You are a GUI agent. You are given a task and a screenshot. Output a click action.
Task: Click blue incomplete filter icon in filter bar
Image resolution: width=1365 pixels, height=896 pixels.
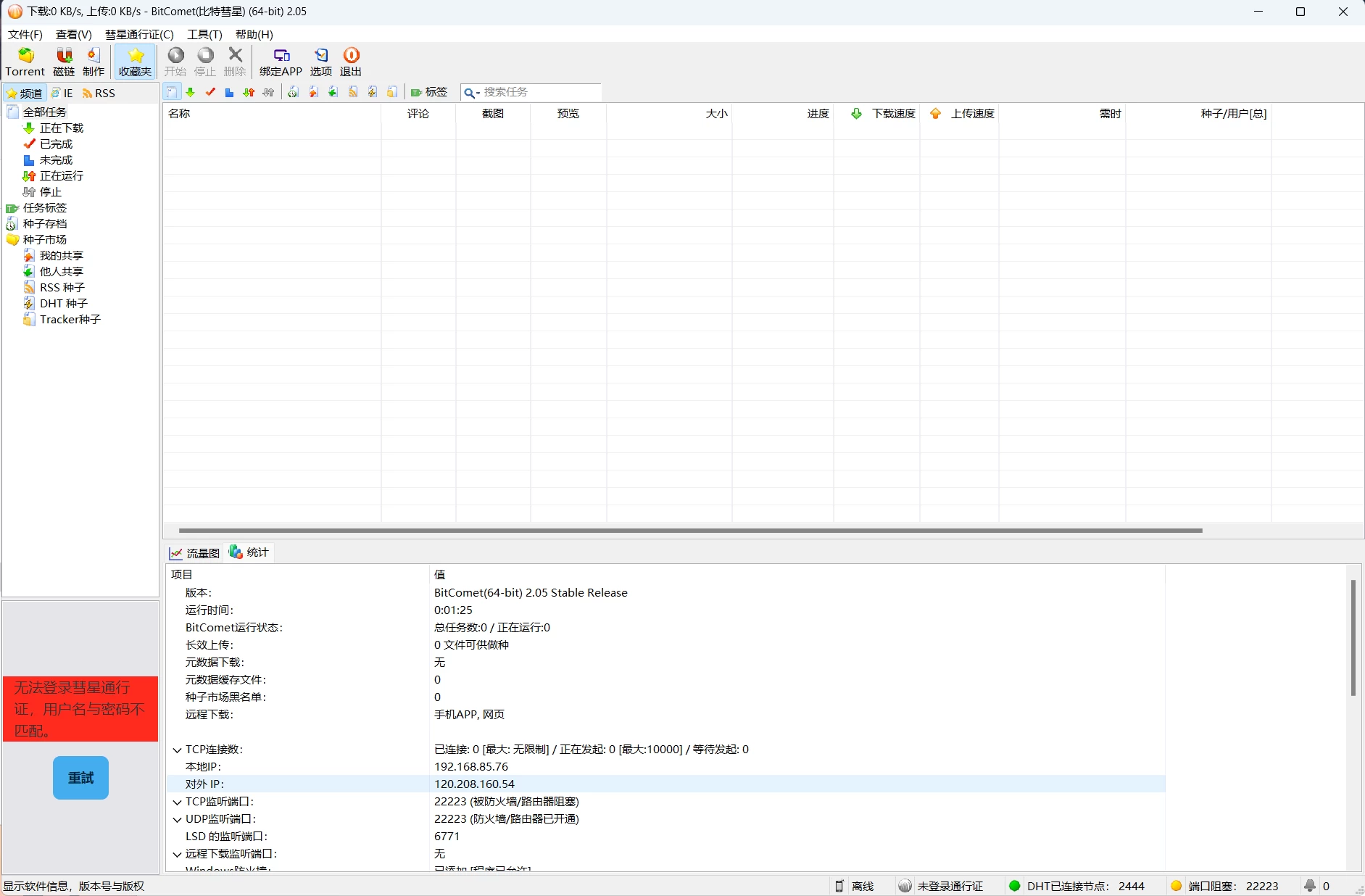229,92
